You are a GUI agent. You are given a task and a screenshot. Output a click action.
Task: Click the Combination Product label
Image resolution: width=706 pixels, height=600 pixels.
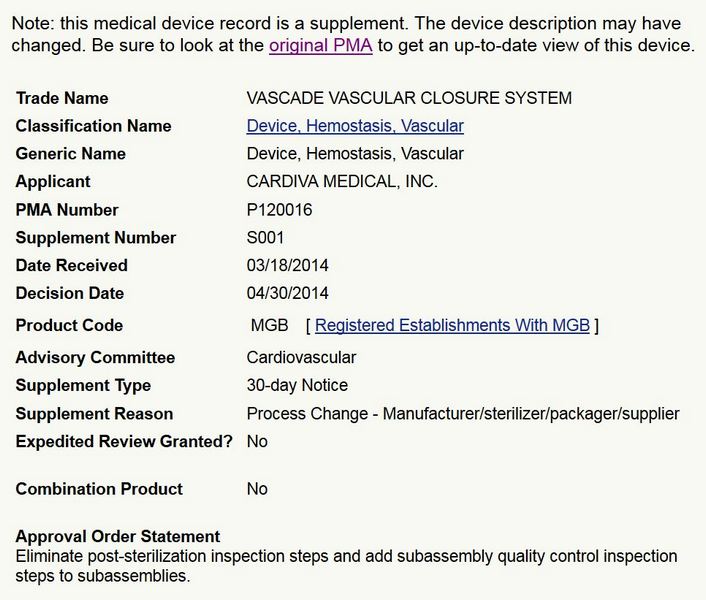(x=99, y=489)
